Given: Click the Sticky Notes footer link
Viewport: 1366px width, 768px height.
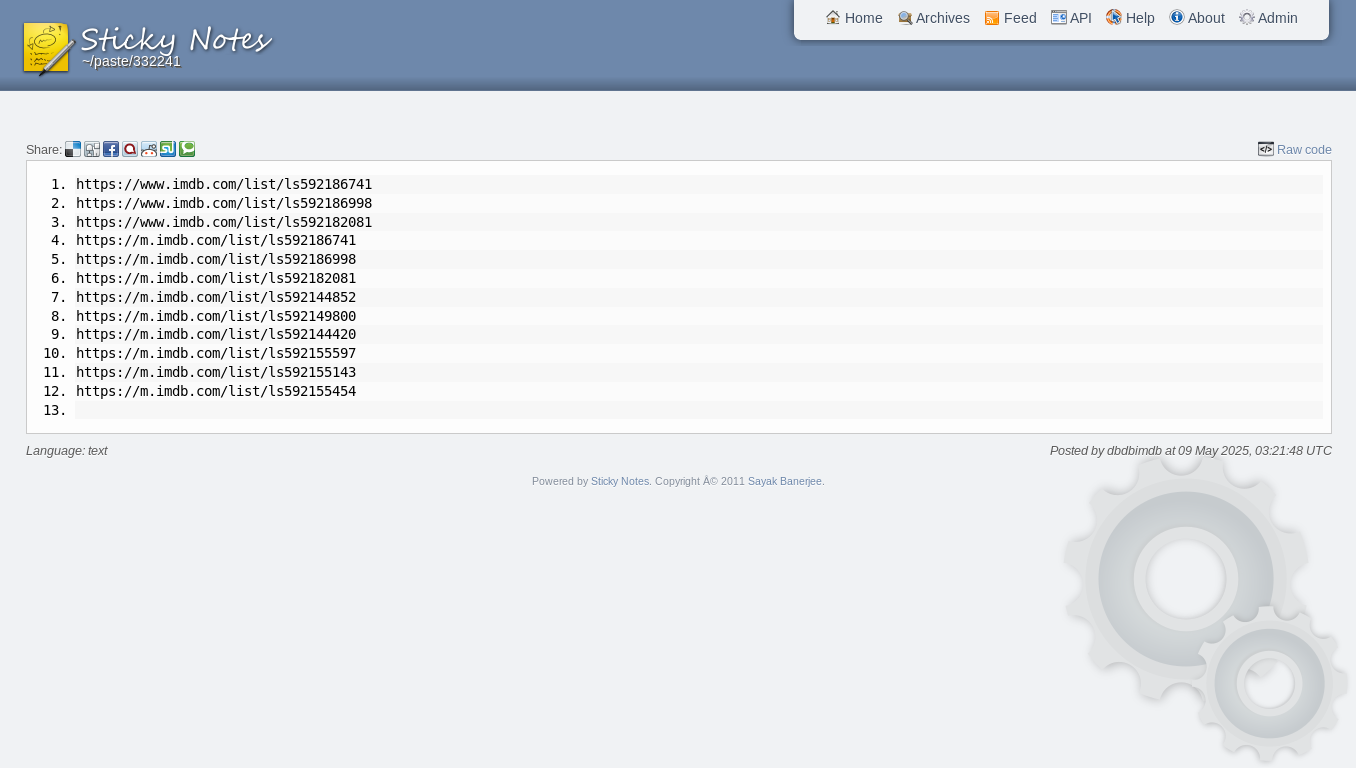Looking at the screenshot, I should click(620, 481).
